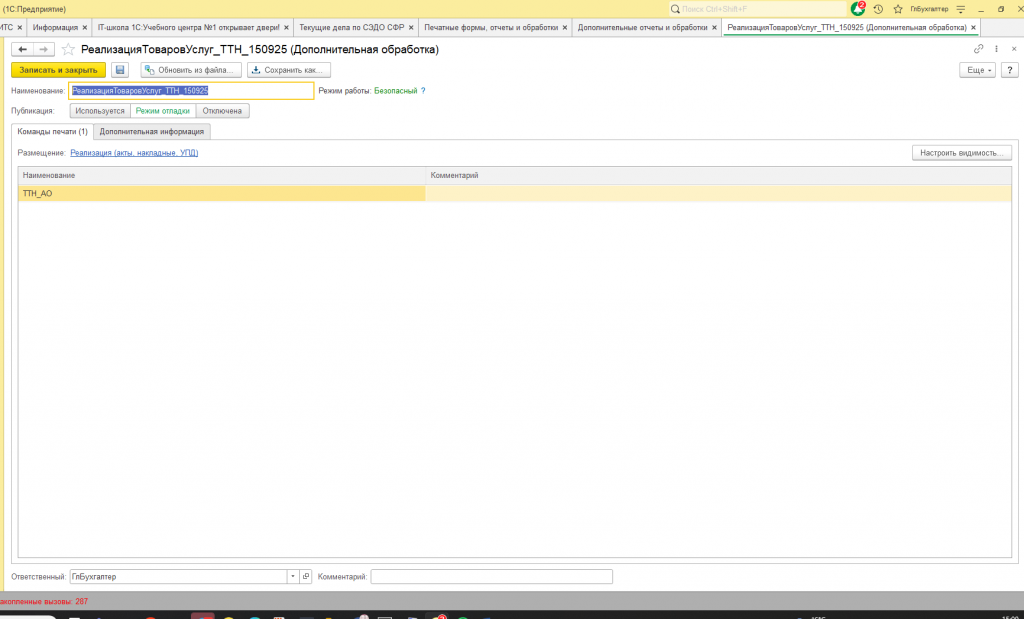Open Реализация (акты, накладные, УПД) link
Screen dimensions: 1024x619
[134, 153]
